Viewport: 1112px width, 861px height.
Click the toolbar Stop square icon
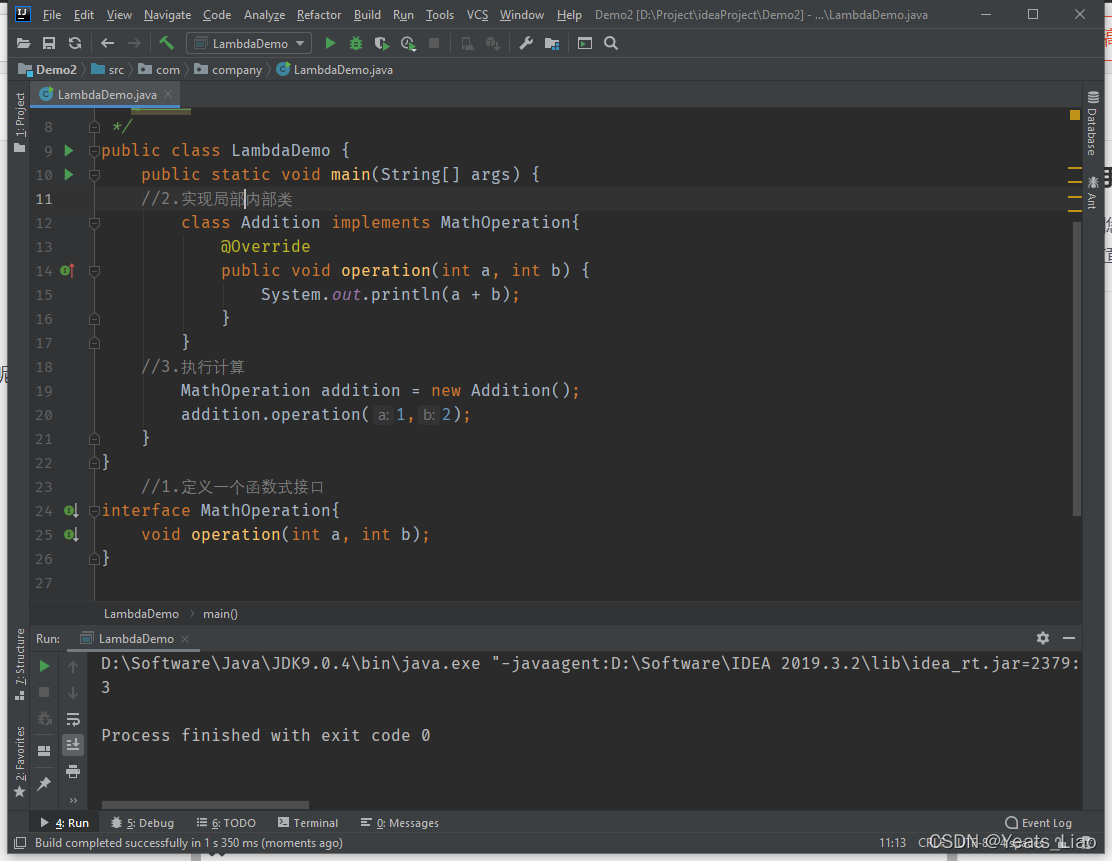coord(434,44)
